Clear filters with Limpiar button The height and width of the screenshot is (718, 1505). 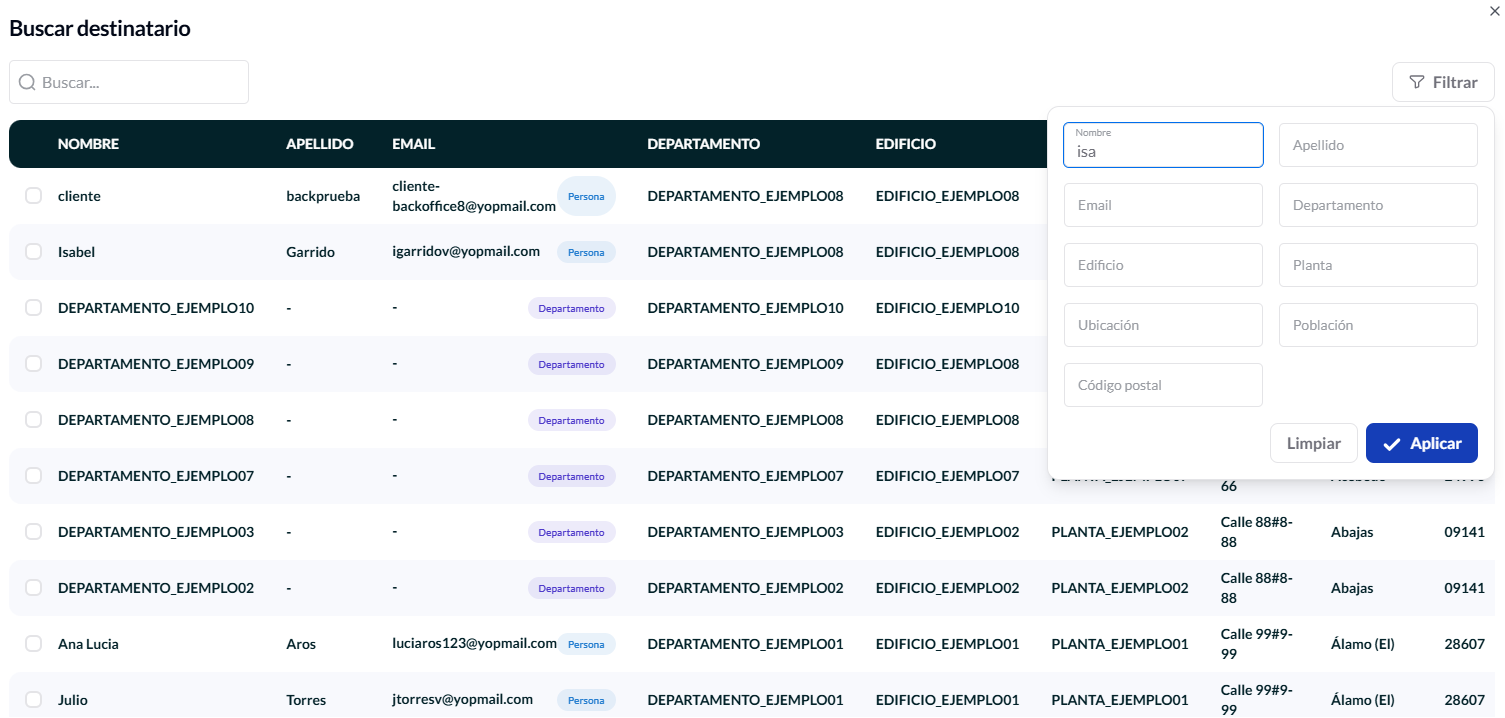coord(1313,443)
